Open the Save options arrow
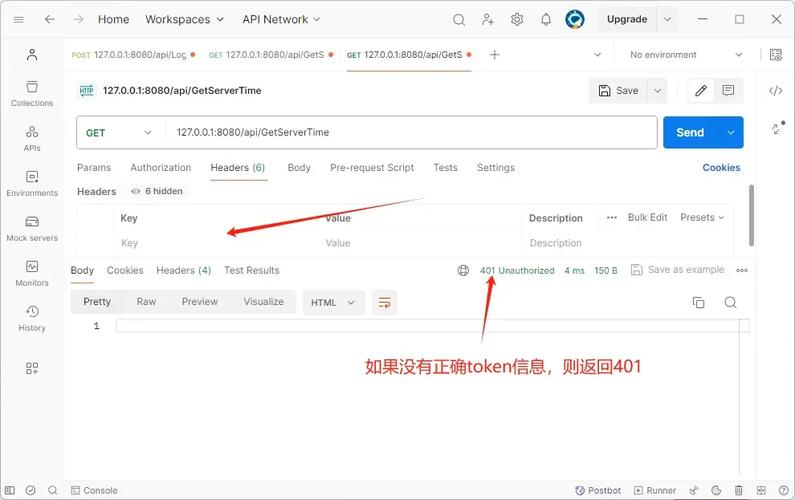This screenshot has height=500, width=795. [658, 91]
